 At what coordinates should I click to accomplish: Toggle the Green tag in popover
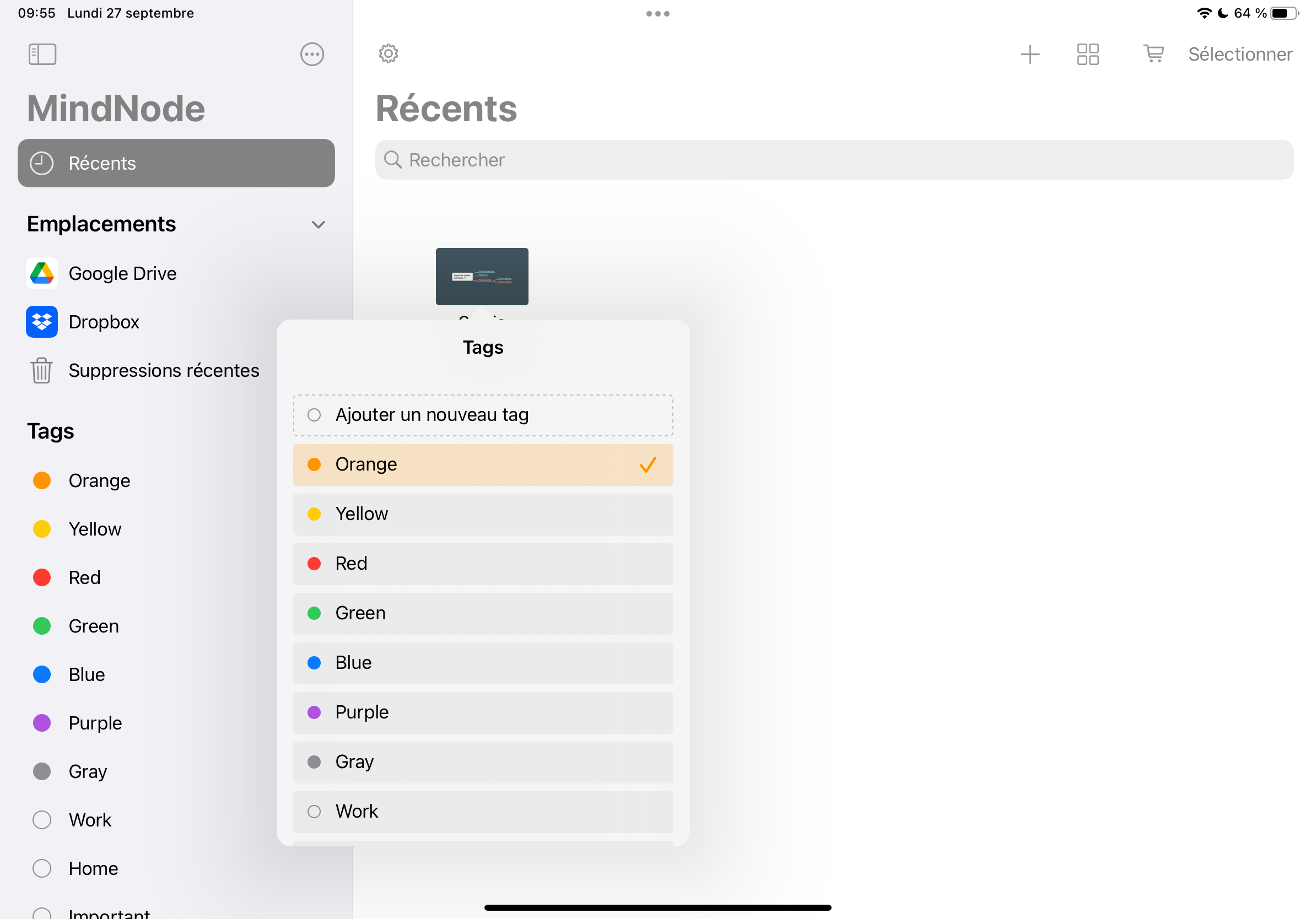pos(483,614)
